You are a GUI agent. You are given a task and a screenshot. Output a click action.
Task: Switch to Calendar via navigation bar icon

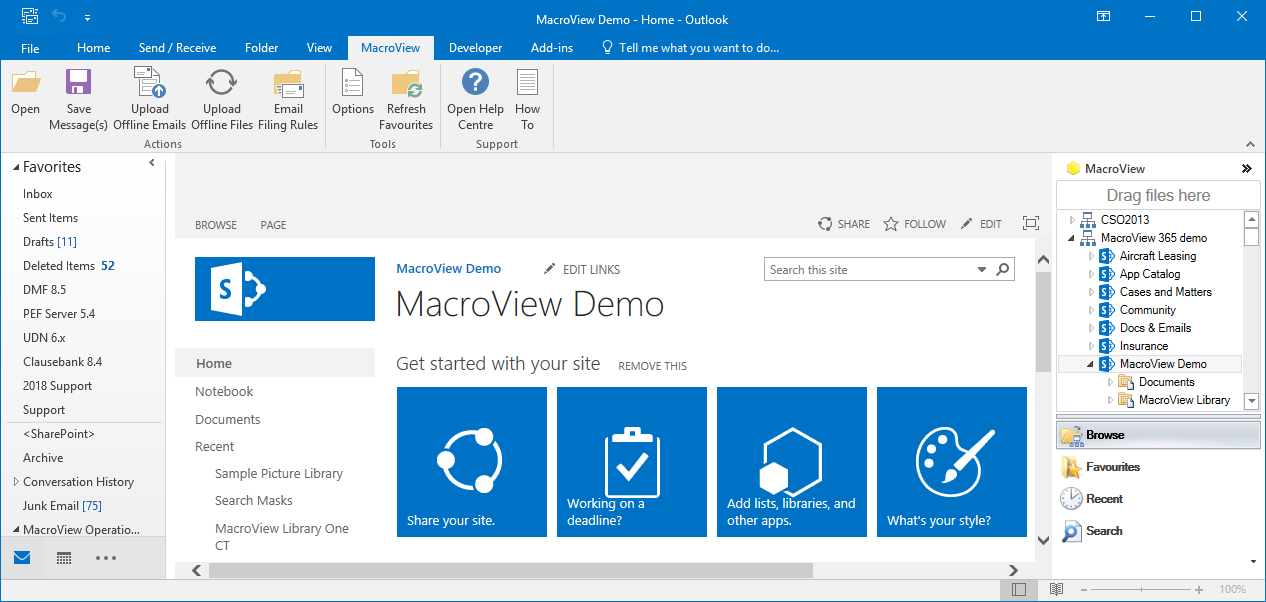coord(63,557)
